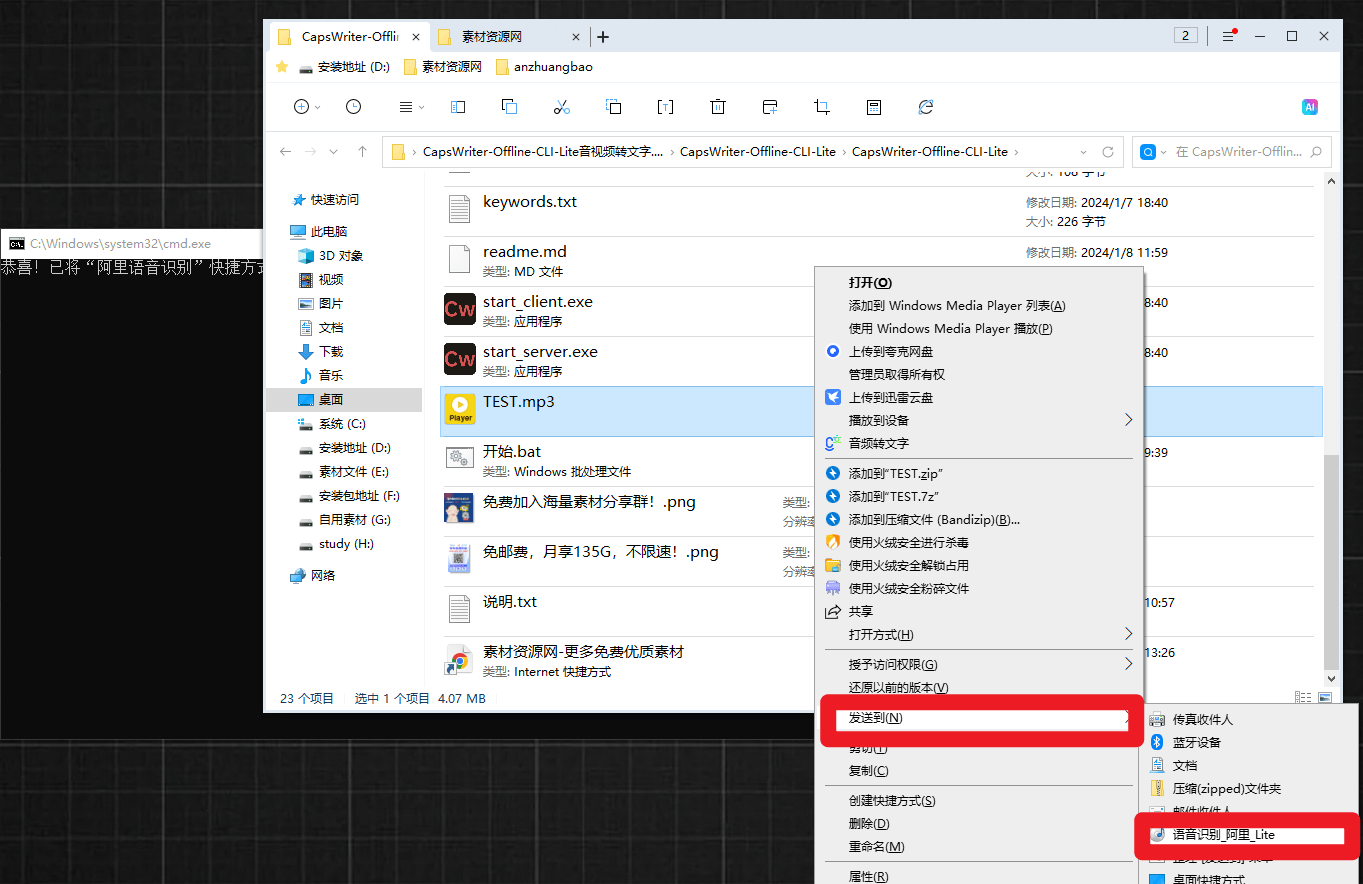The height and width of the screenshot is (884, 1363).
Task: Click the New folder toolbar icon
Action: pyautogui.click(x=769, y=107)
